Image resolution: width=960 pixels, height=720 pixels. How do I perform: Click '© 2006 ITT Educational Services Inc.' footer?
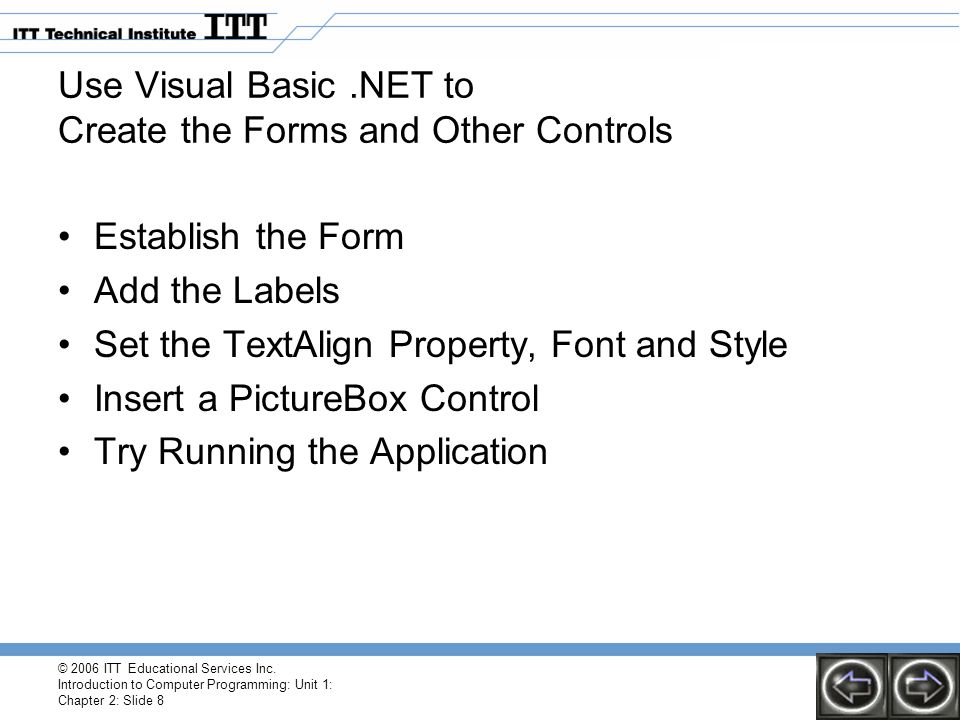point(167,668)
